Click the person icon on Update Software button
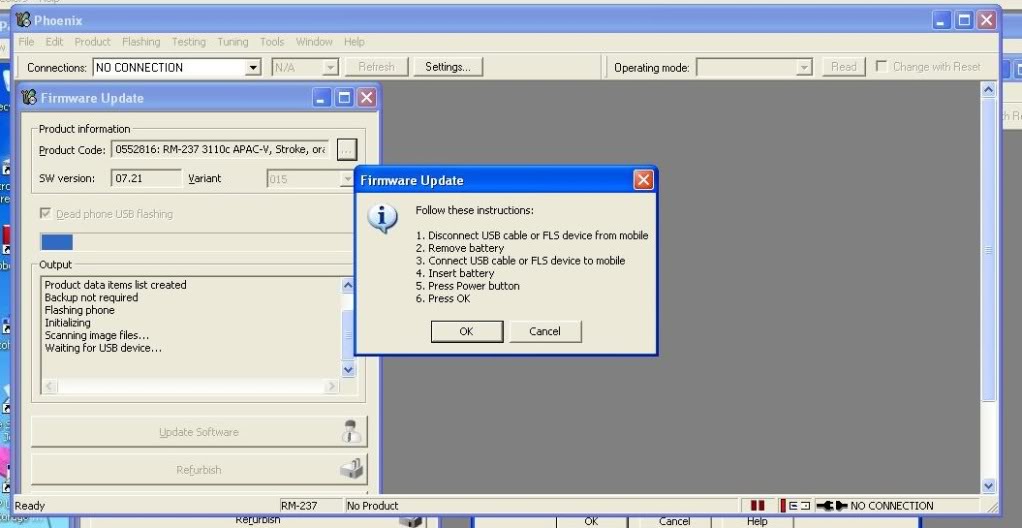1022x528 pixels. click(x=351, y=432)
